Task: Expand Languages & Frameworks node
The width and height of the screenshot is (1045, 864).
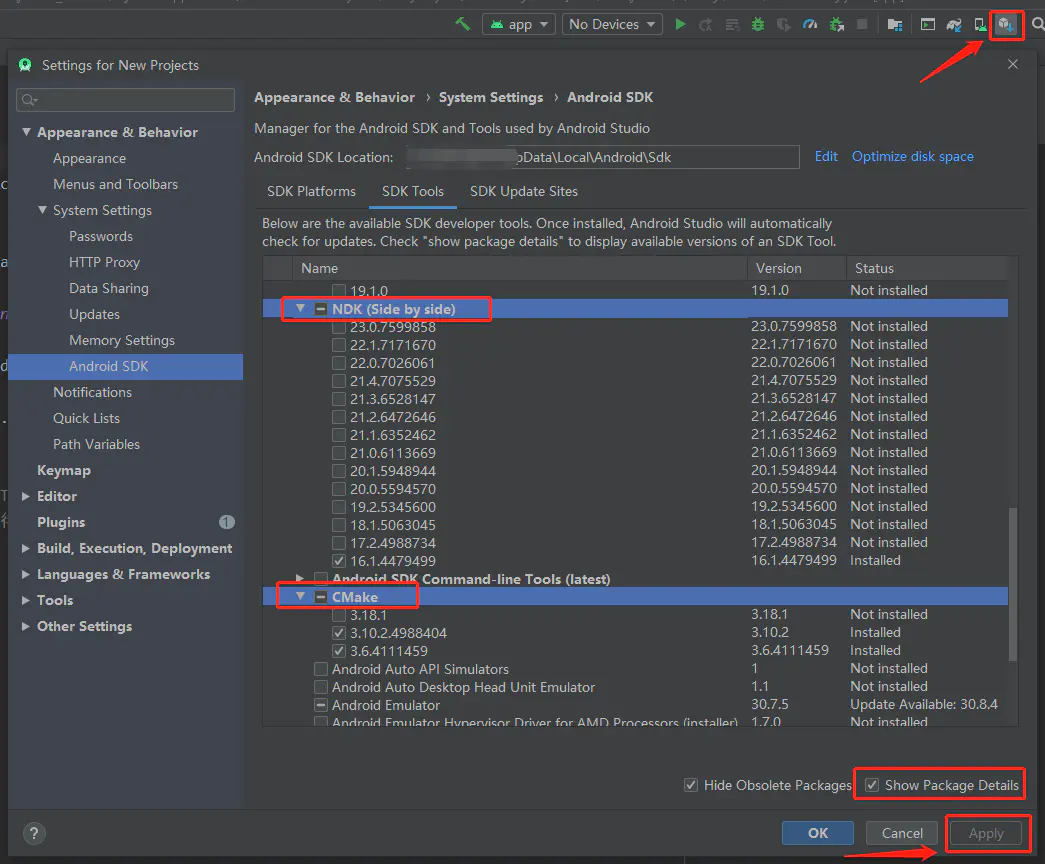Action: tap(26, 574)
